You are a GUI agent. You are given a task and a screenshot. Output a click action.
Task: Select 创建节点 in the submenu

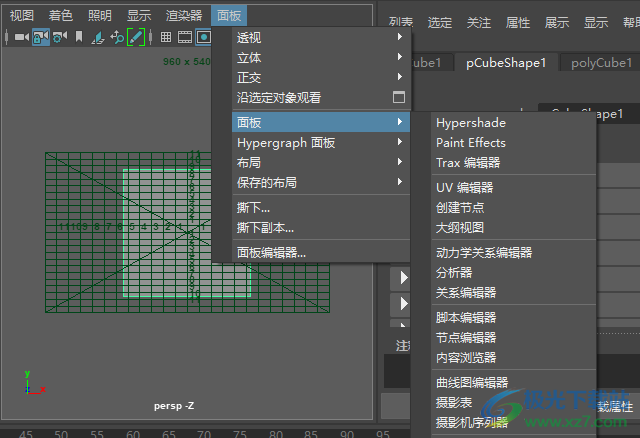pos(513,208)
